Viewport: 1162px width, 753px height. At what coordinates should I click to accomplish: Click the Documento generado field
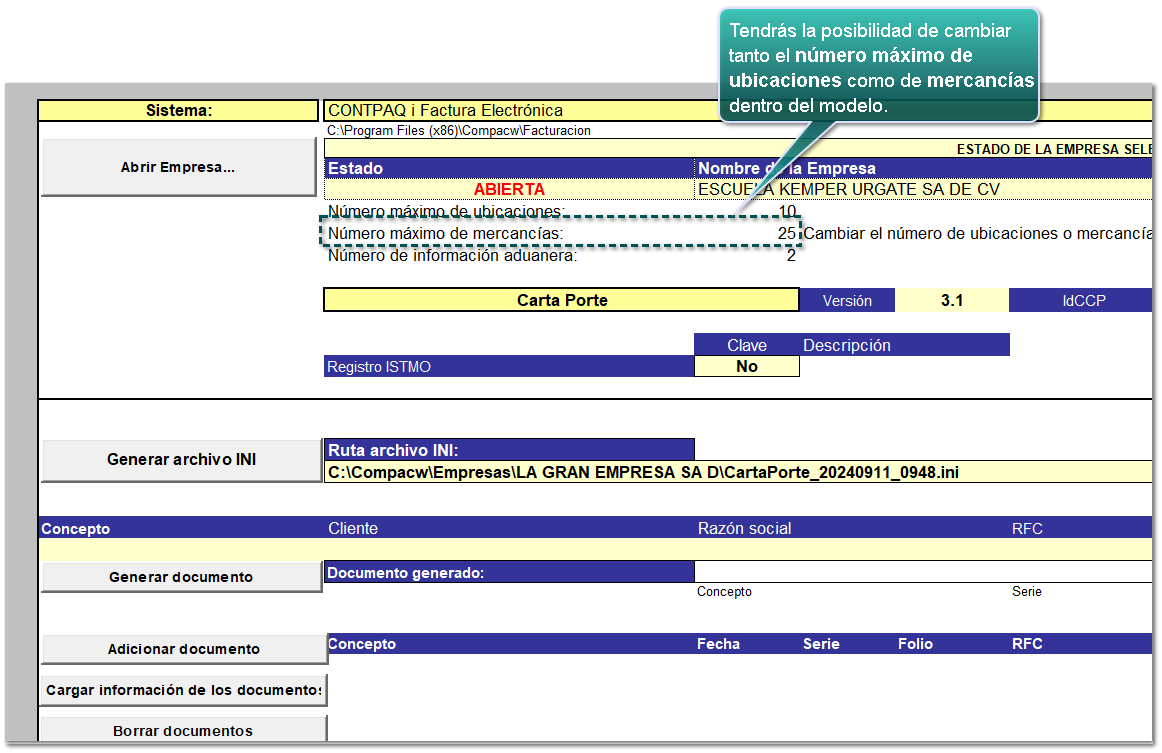[923, 571]
